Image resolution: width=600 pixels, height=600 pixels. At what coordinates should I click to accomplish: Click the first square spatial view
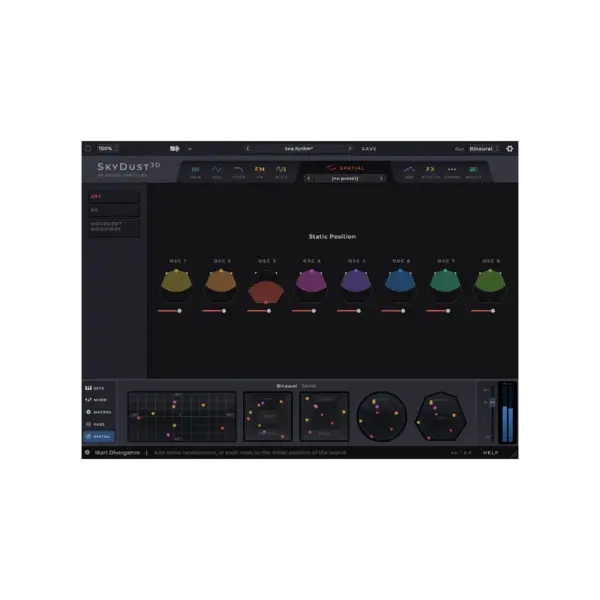(268, 416)
